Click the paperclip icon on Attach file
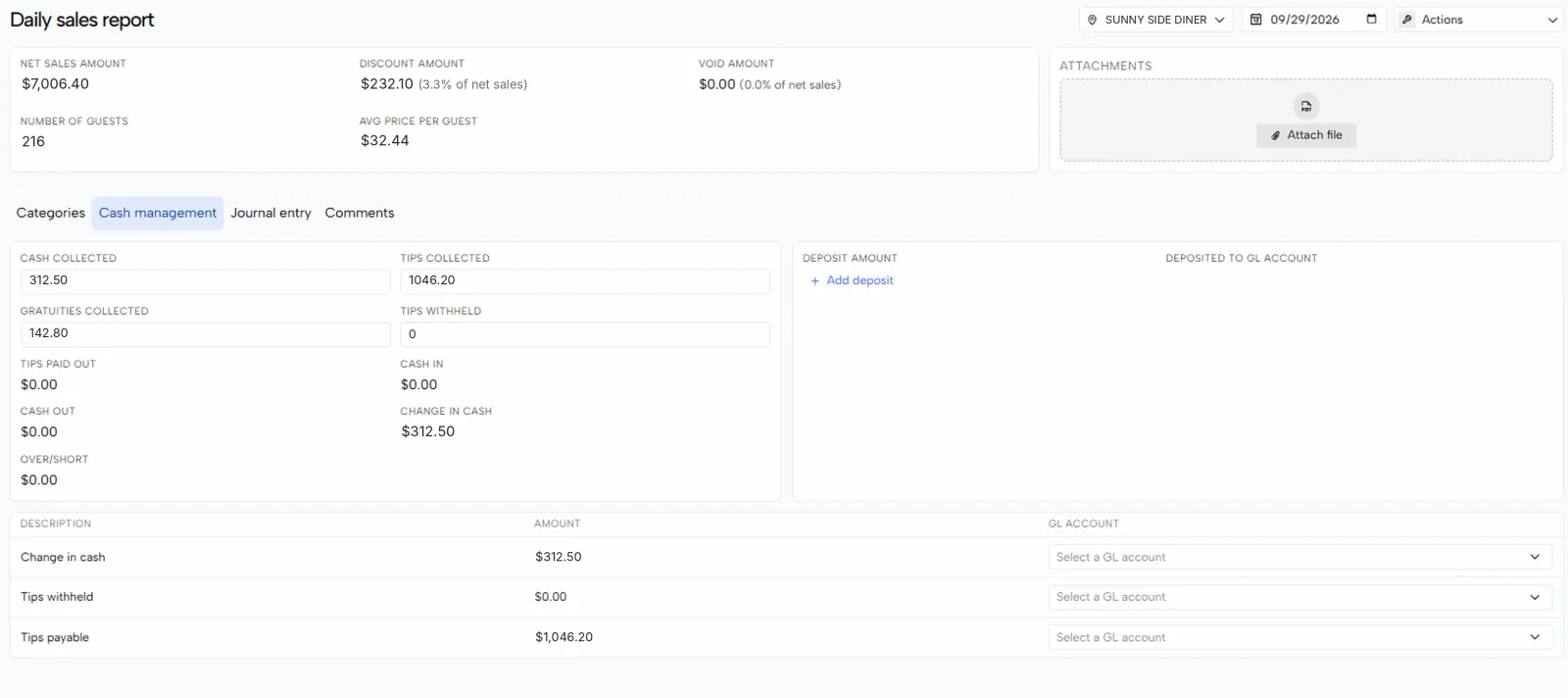 pyautogui.click(x=1275, y=135)
